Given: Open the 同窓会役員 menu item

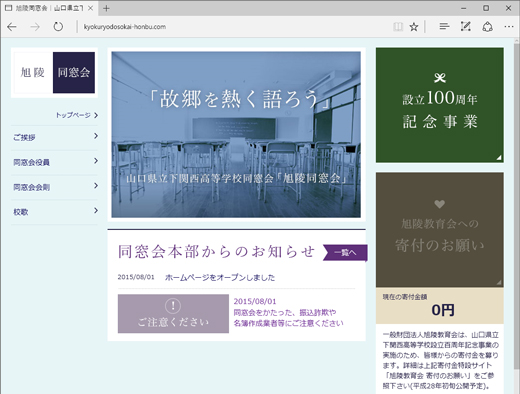Looking at the screenshot, I should tap(54, 162).
